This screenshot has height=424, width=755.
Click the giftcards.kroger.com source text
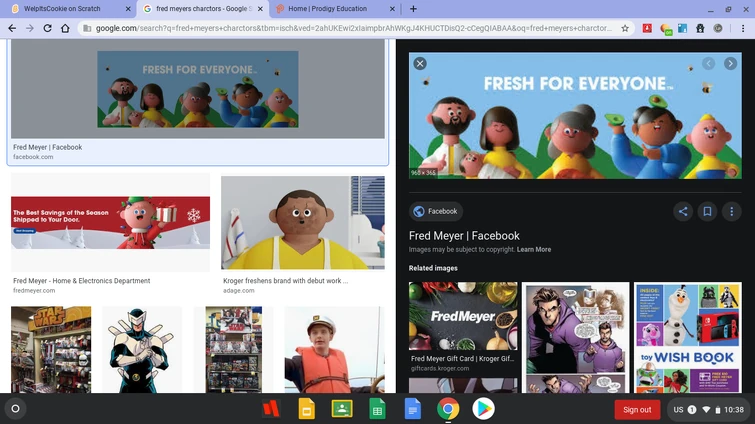click(x=440, y=369)
